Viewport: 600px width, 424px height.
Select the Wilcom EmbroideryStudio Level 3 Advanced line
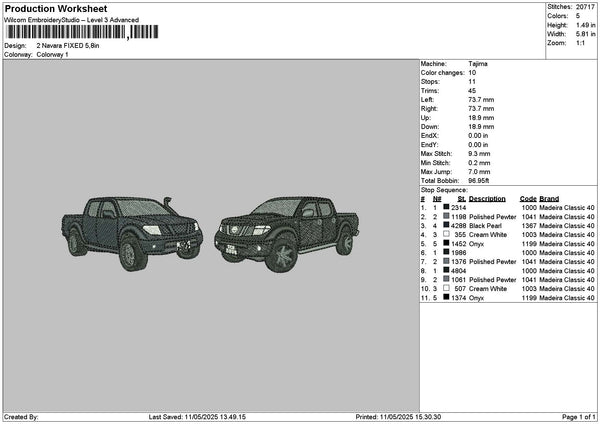click(x=72, y=20)
